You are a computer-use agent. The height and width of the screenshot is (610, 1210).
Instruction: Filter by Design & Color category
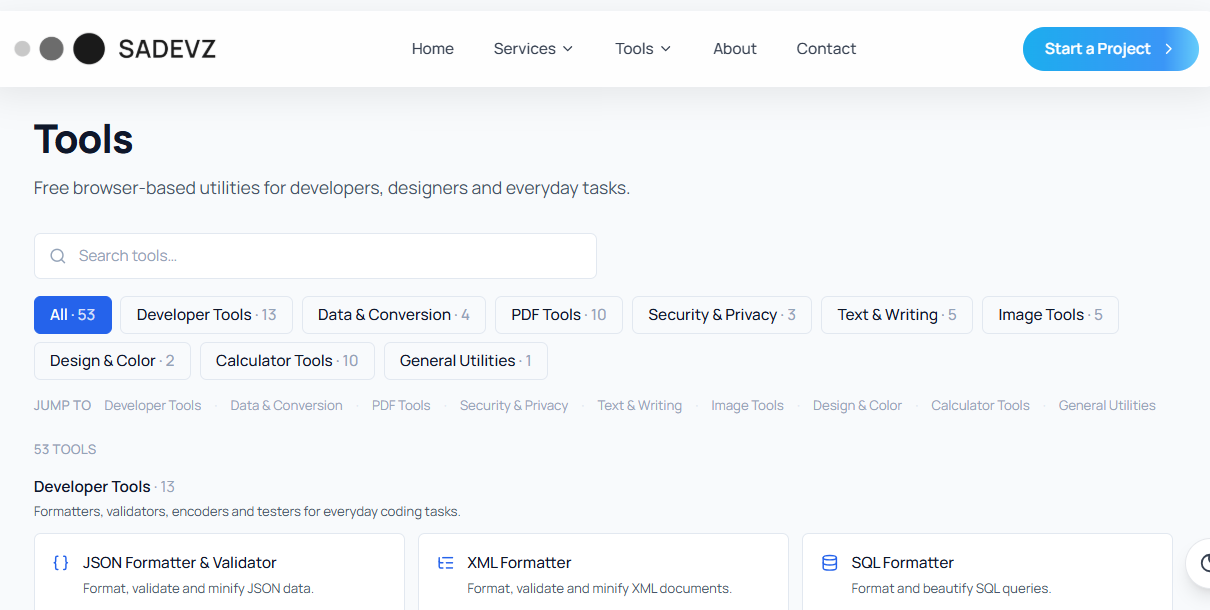pos(112,361)
